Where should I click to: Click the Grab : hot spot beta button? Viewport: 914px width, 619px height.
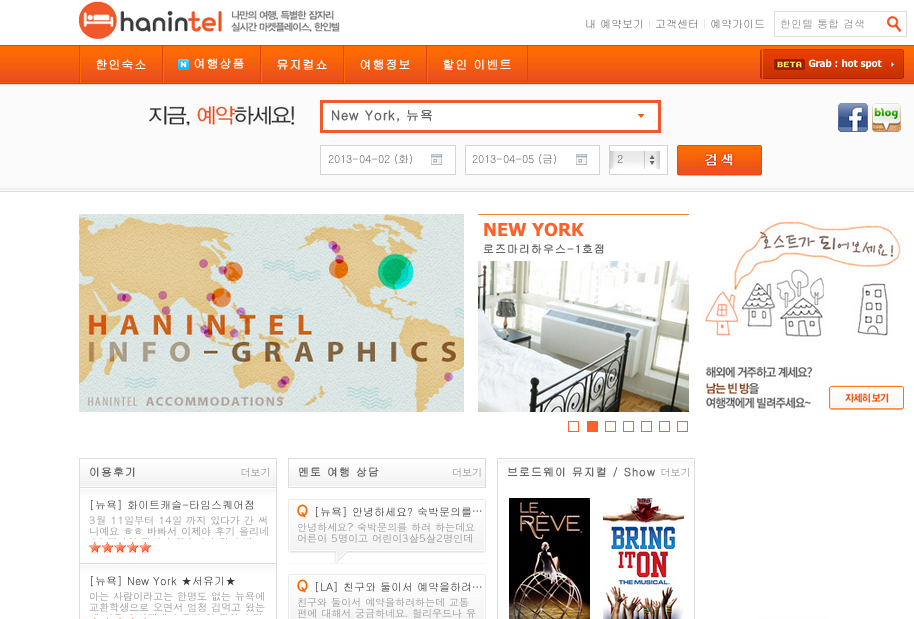832,64
